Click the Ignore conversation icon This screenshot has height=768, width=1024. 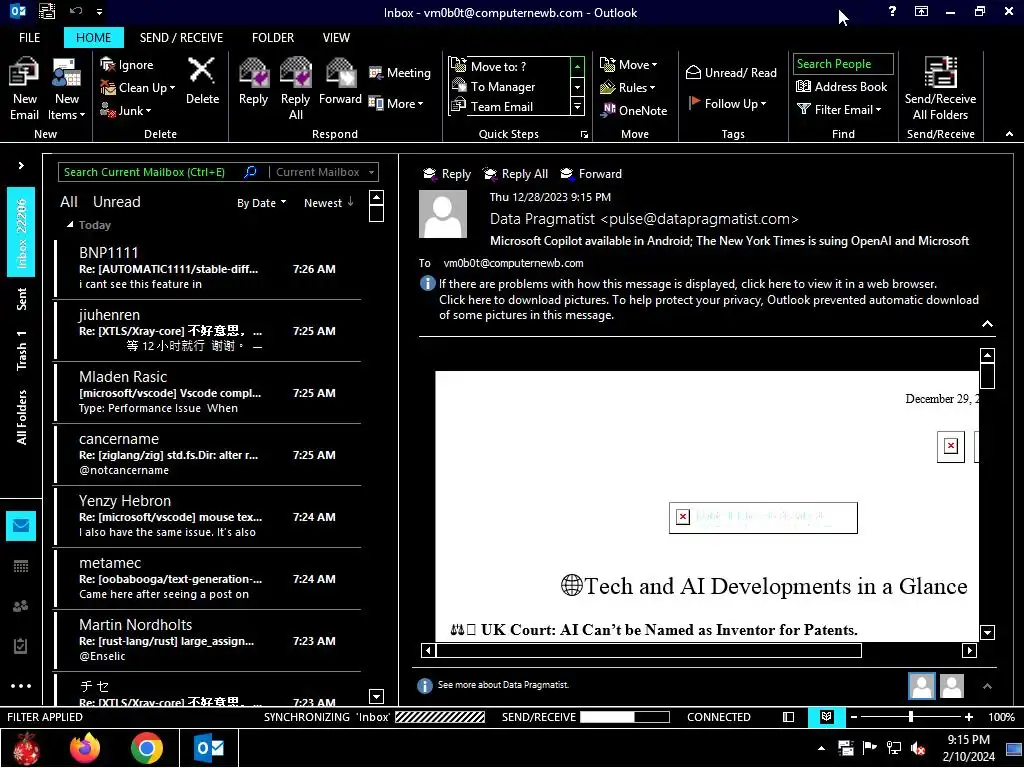tap(107, 64)
